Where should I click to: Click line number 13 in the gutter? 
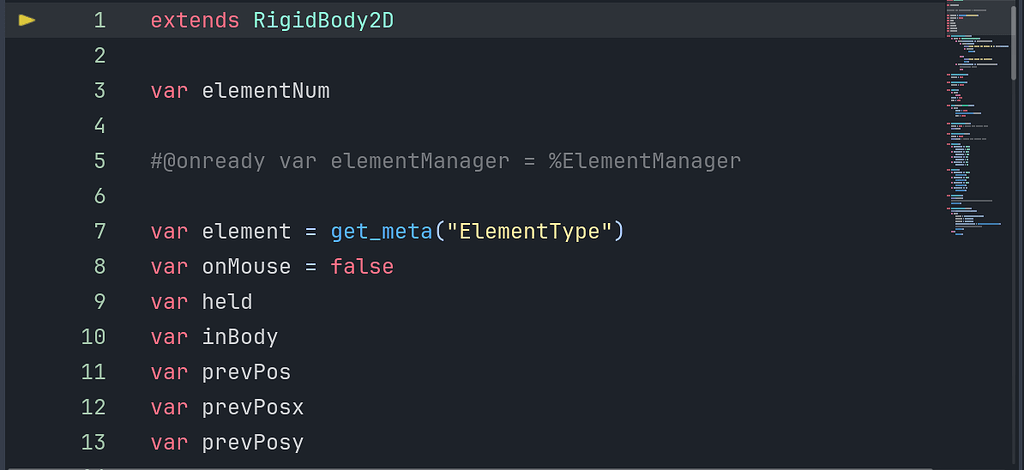(x=93, y=443)
